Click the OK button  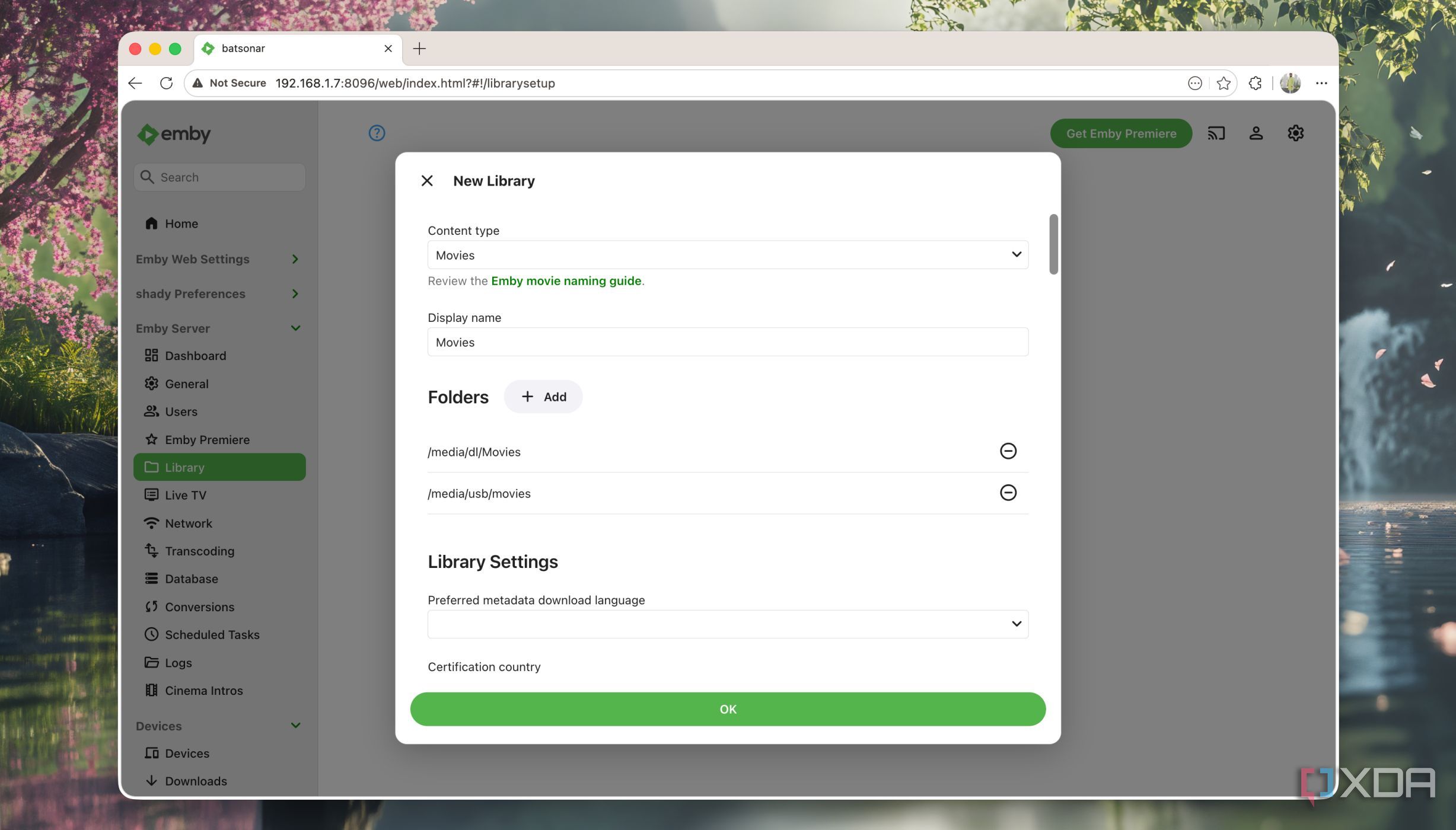[x=728, y=709]
